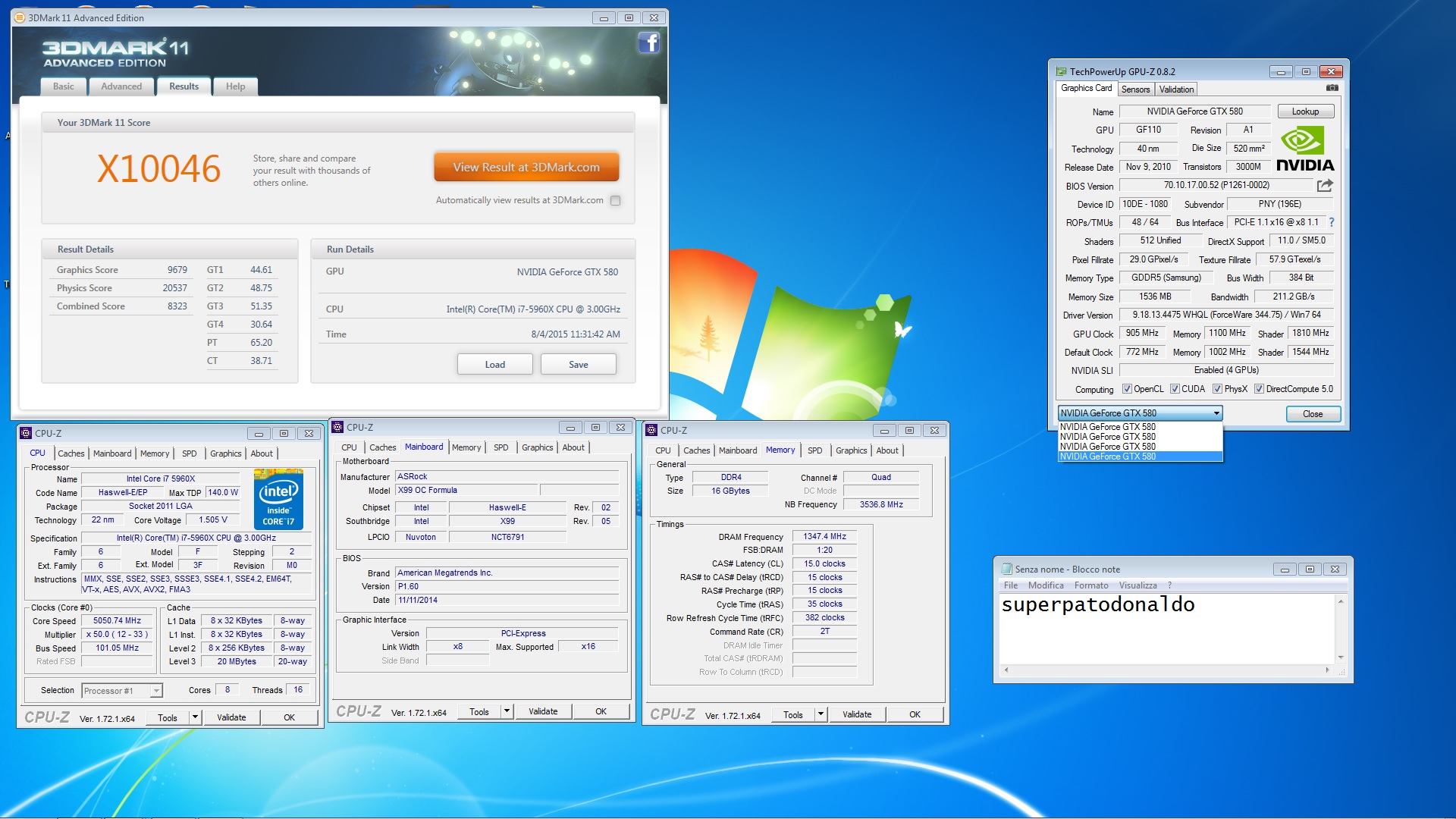Click the Notepad vertical scrollbar up arrow
1456x819 pixels.
[x=1340, y=601]
